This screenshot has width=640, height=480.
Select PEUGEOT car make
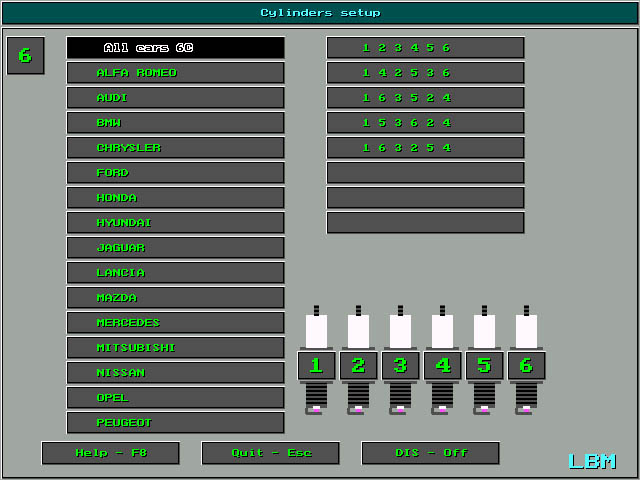[x=176, y=423]
